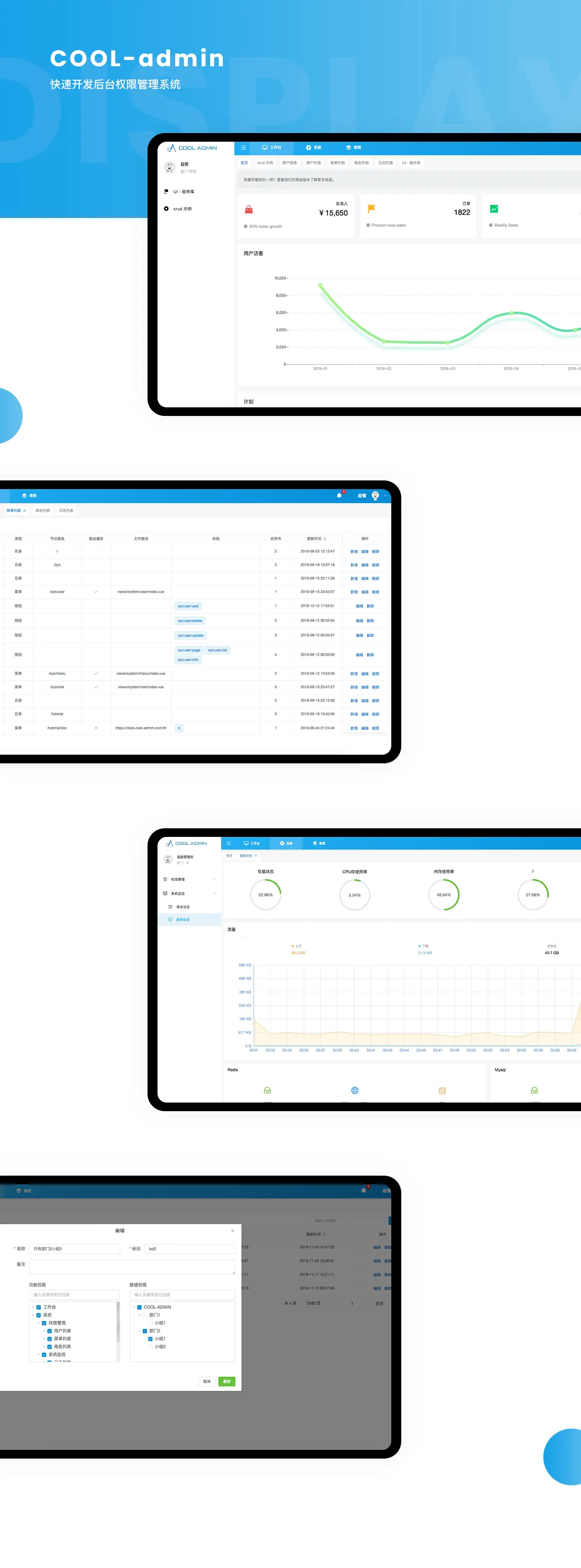Click 超级管理员 avatar in service status sidebar
Screen dimensions: 581x1568
[168, 860]
